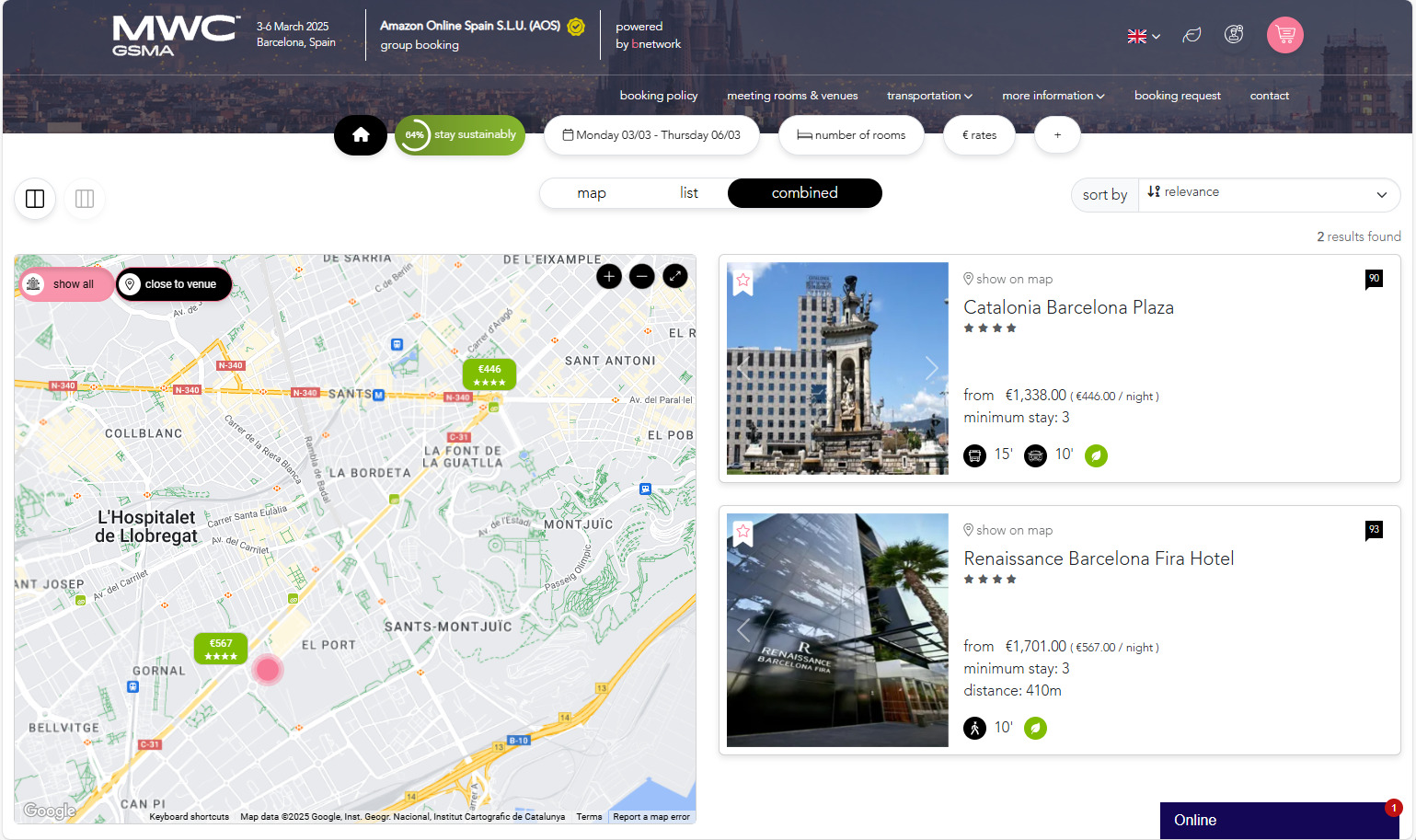Open contact page
Image resolution: width=1416 pixels, height=840 pixels.
coord(1270,96)
